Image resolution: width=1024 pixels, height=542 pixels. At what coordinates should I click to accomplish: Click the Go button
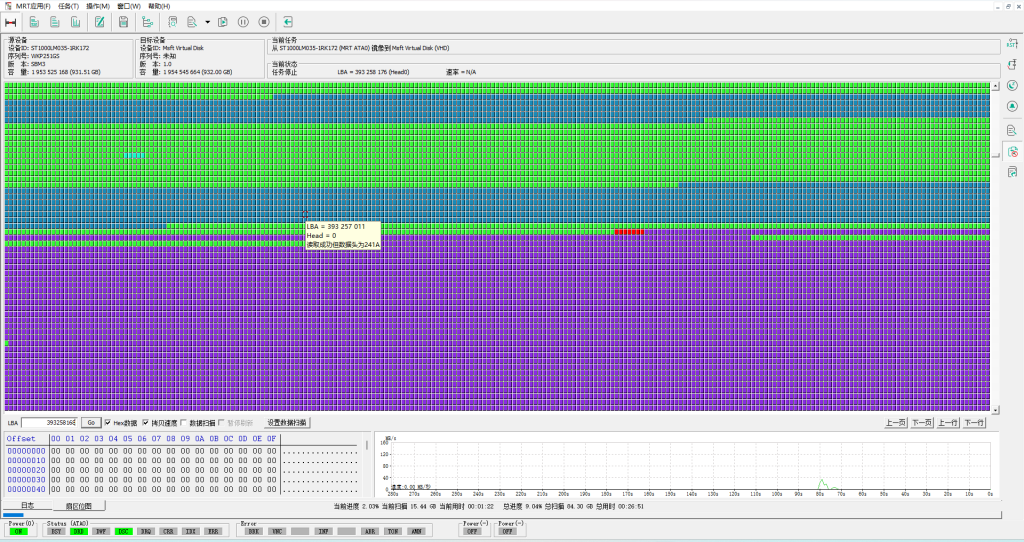tap(91, 422)
